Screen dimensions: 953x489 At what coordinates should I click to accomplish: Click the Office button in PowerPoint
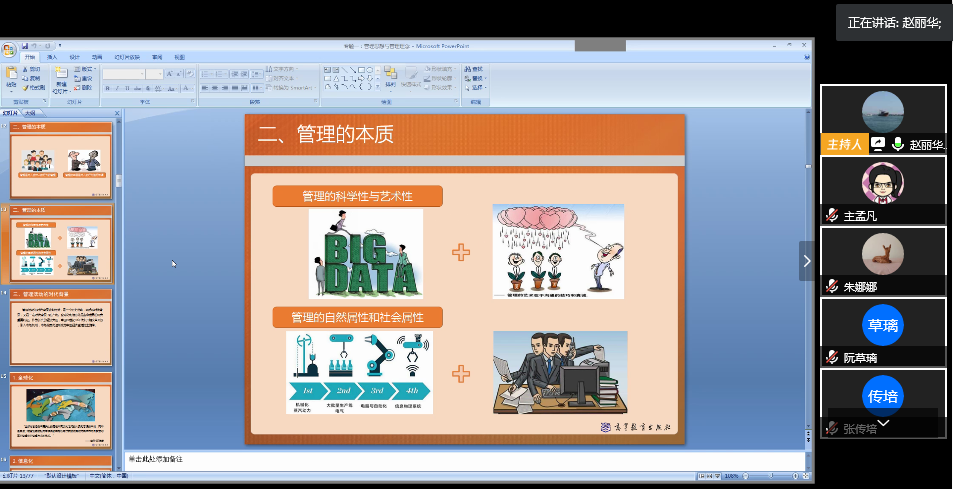tap(9, 47)
